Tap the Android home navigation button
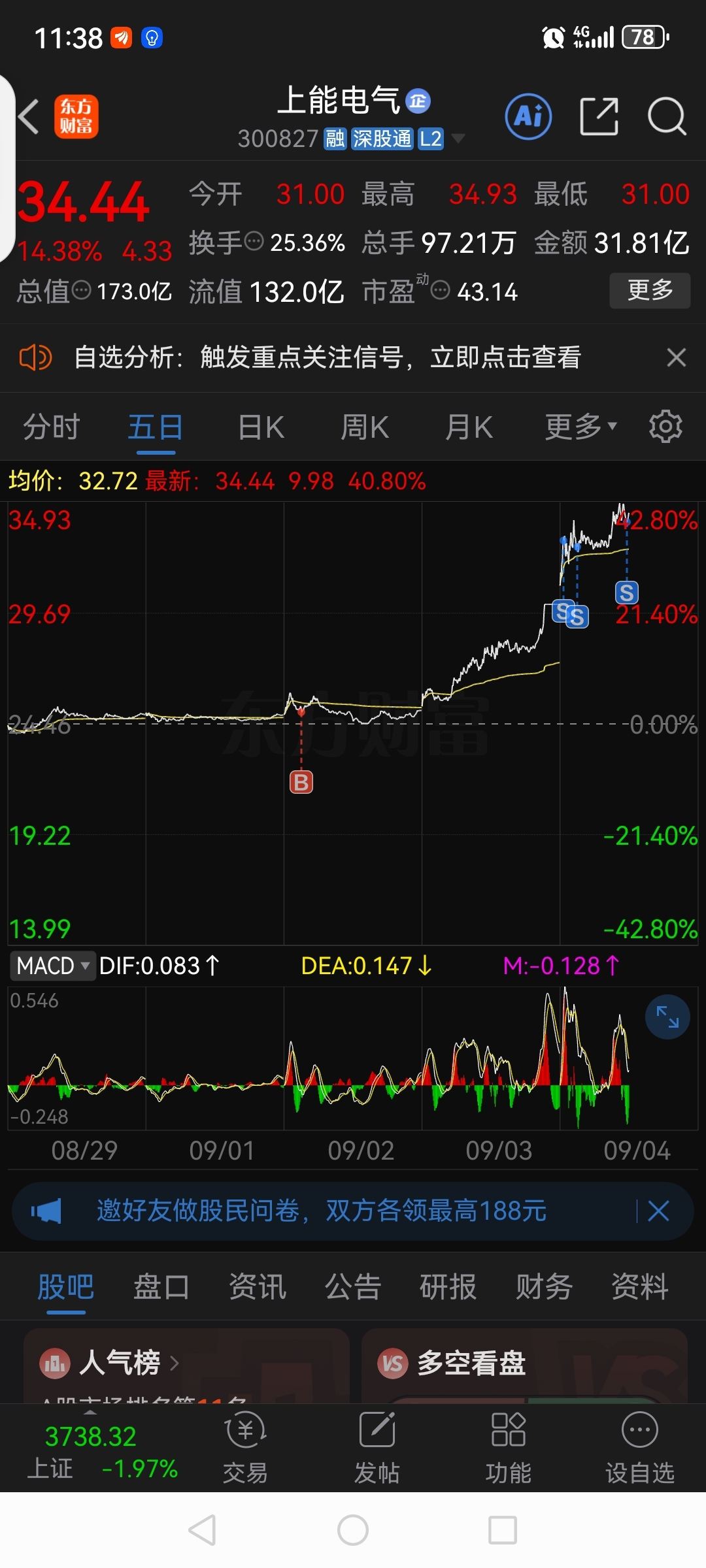The height and width of the screenshot is (1568, 706). point(353,1530)
